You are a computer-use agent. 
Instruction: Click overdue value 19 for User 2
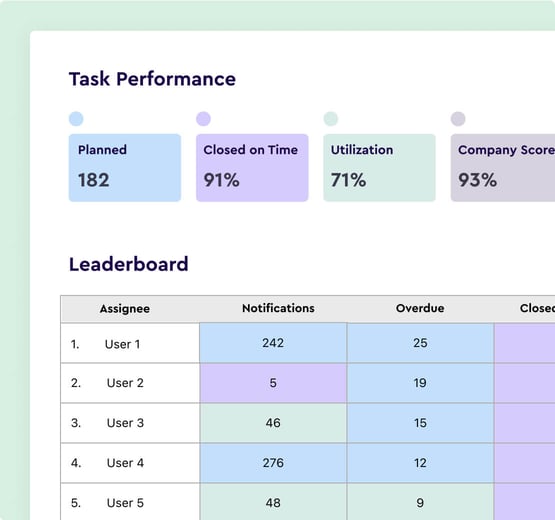(420, 383)
